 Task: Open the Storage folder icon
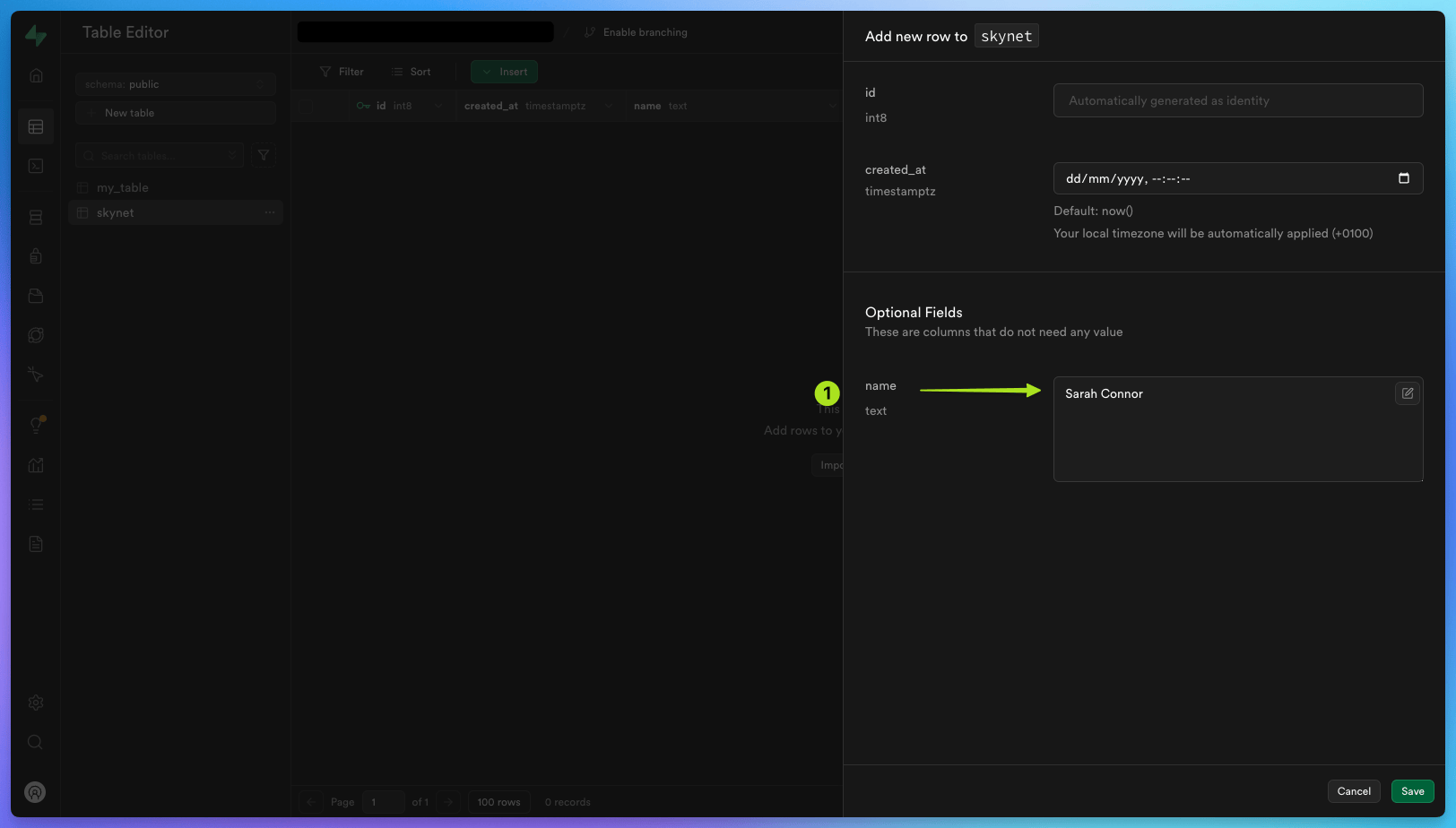36,296
